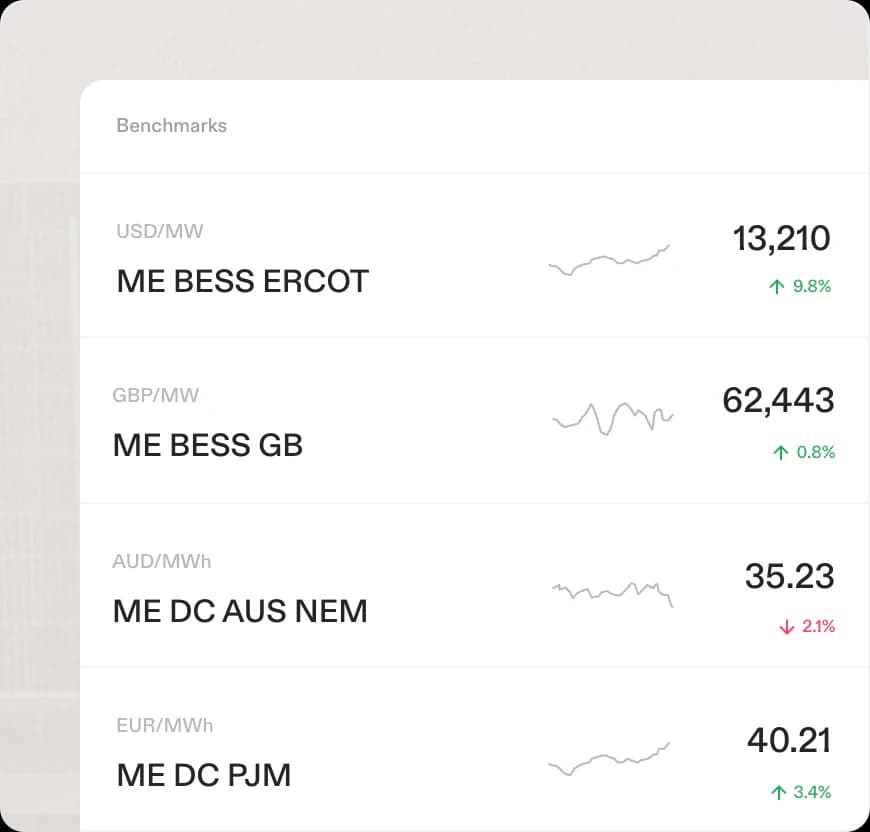This screenshot has height=832, width=870.
Task: Click the 13,210 value
Action: [x=781, y=239]
